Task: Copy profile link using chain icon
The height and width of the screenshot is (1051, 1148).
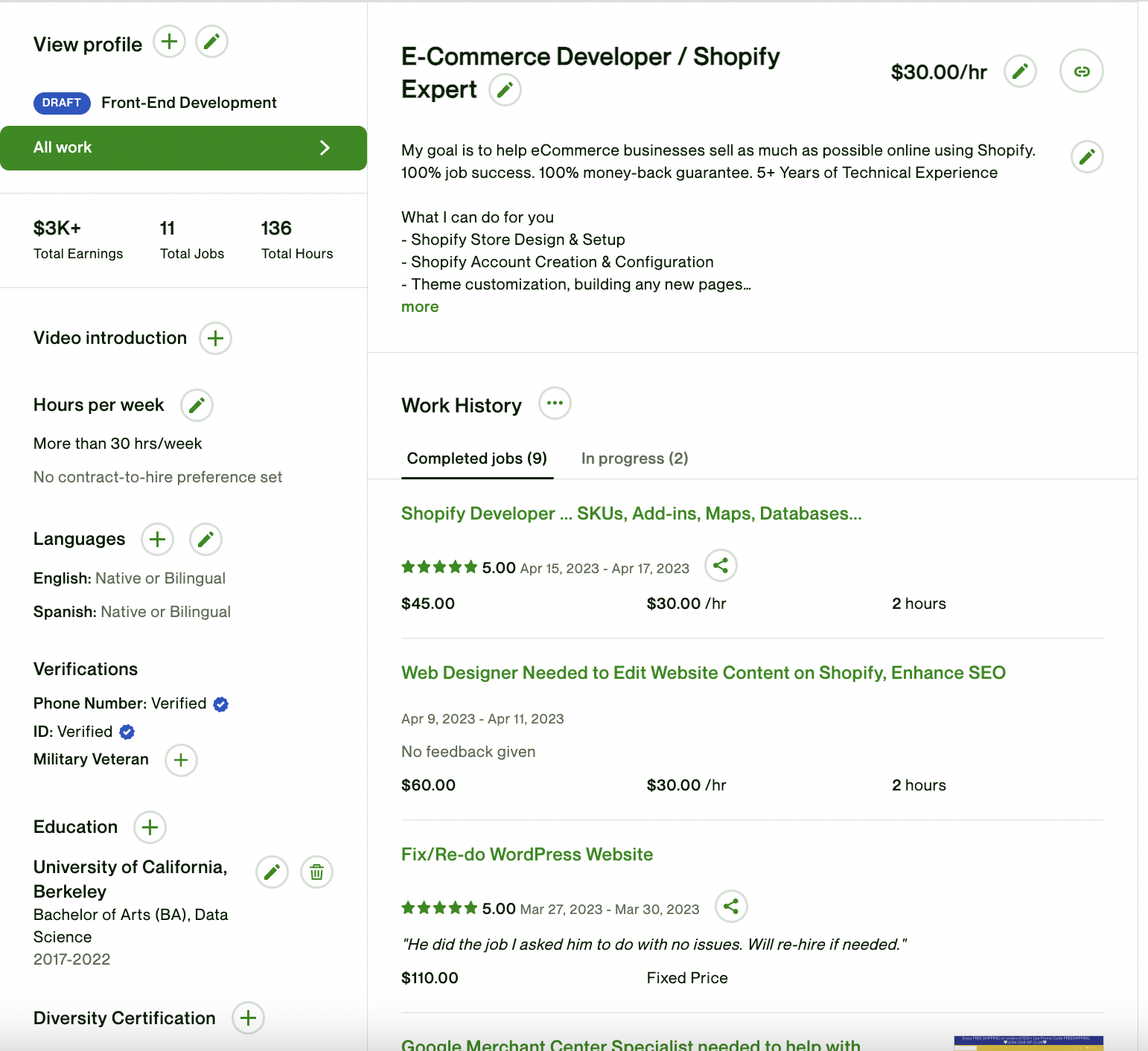Action: click(x=1081, y=71)
